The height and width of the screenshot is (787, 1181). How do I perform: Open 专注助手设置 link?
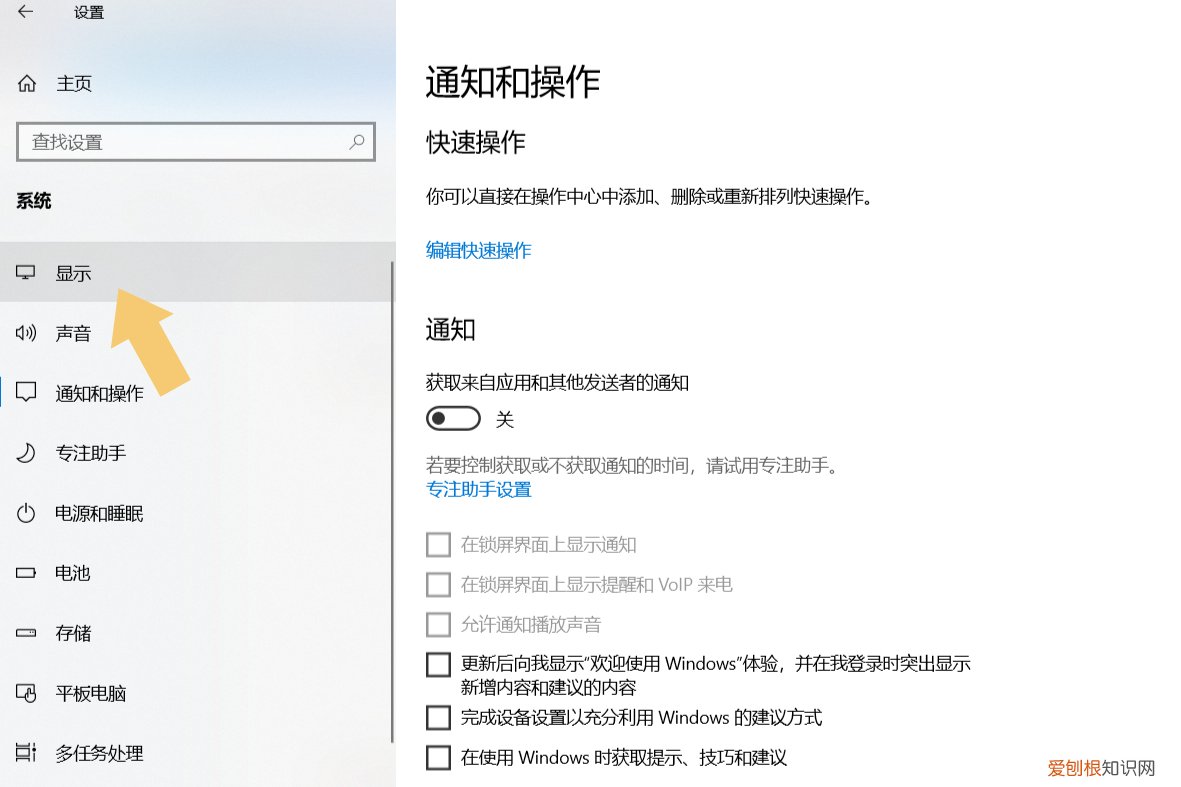pos(479,489)
